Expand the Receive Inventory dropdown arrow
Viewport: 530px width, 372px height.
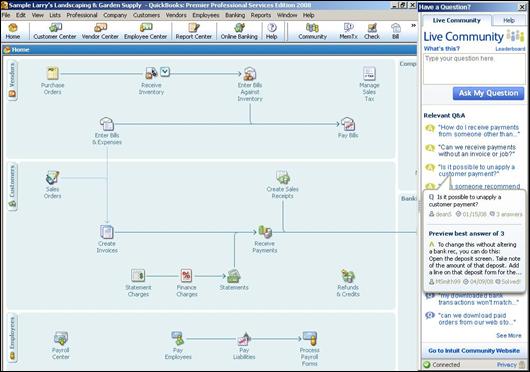tap(165, 72)
